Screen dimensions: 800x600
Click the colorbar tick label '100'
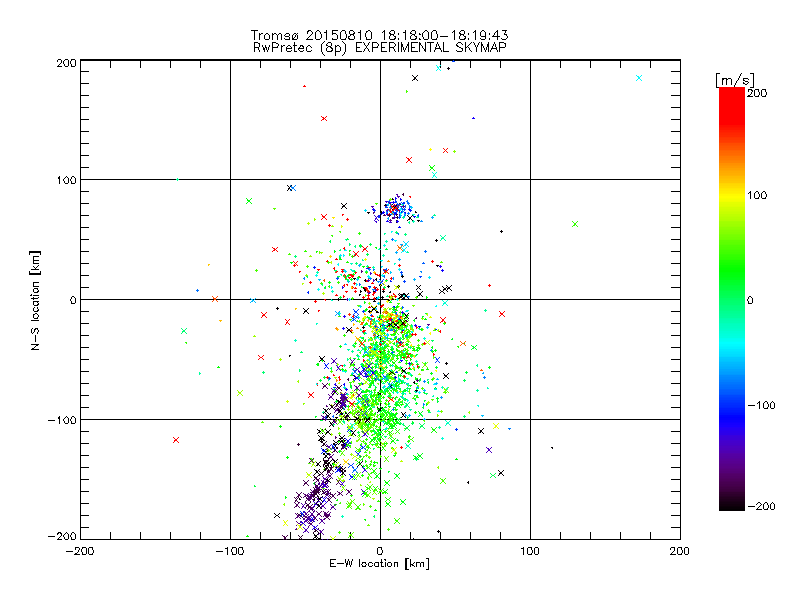pos(757,195)
